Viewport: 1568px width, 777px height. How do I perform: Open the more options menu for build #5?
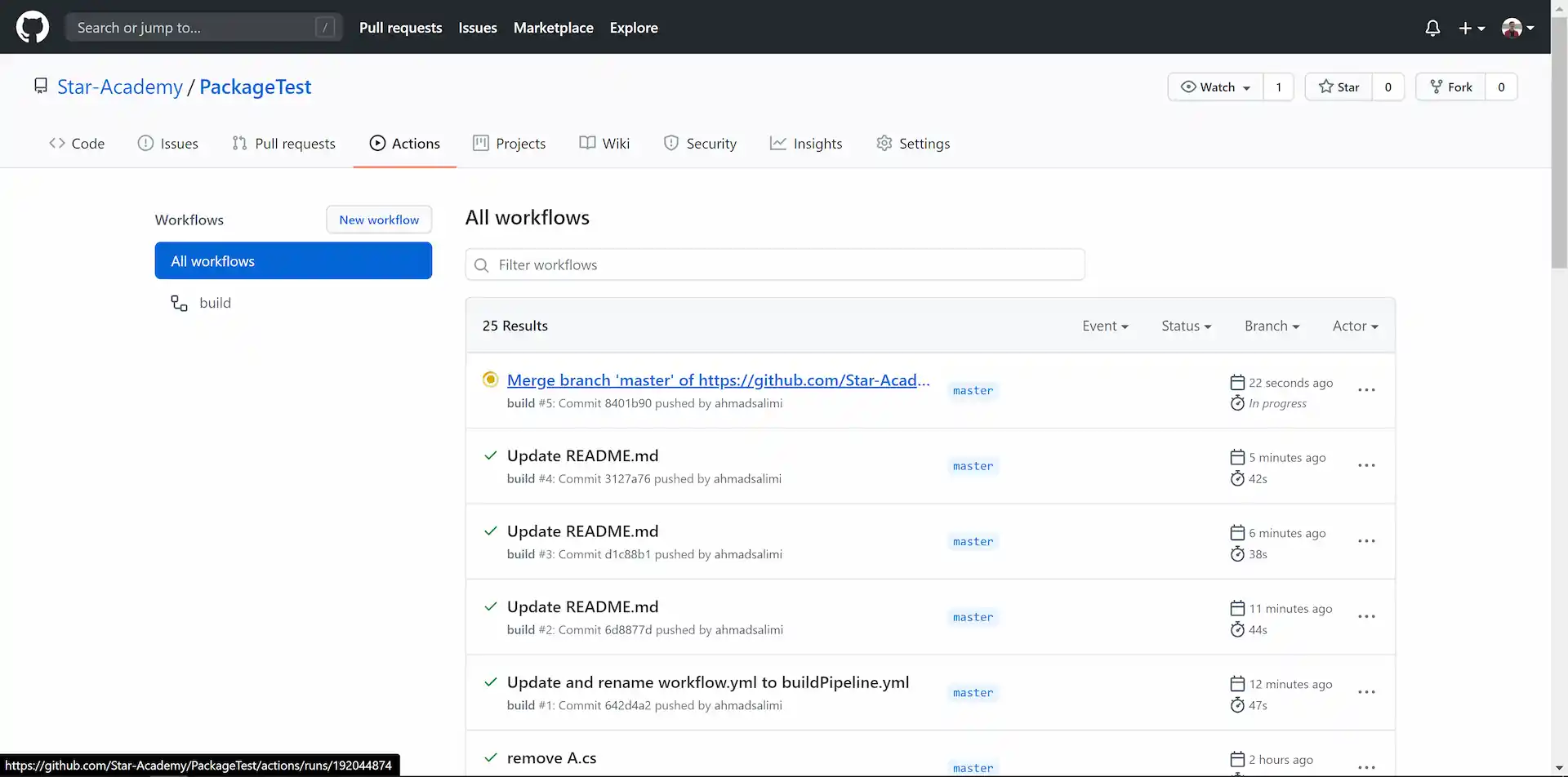click(x=1366, y=390)
